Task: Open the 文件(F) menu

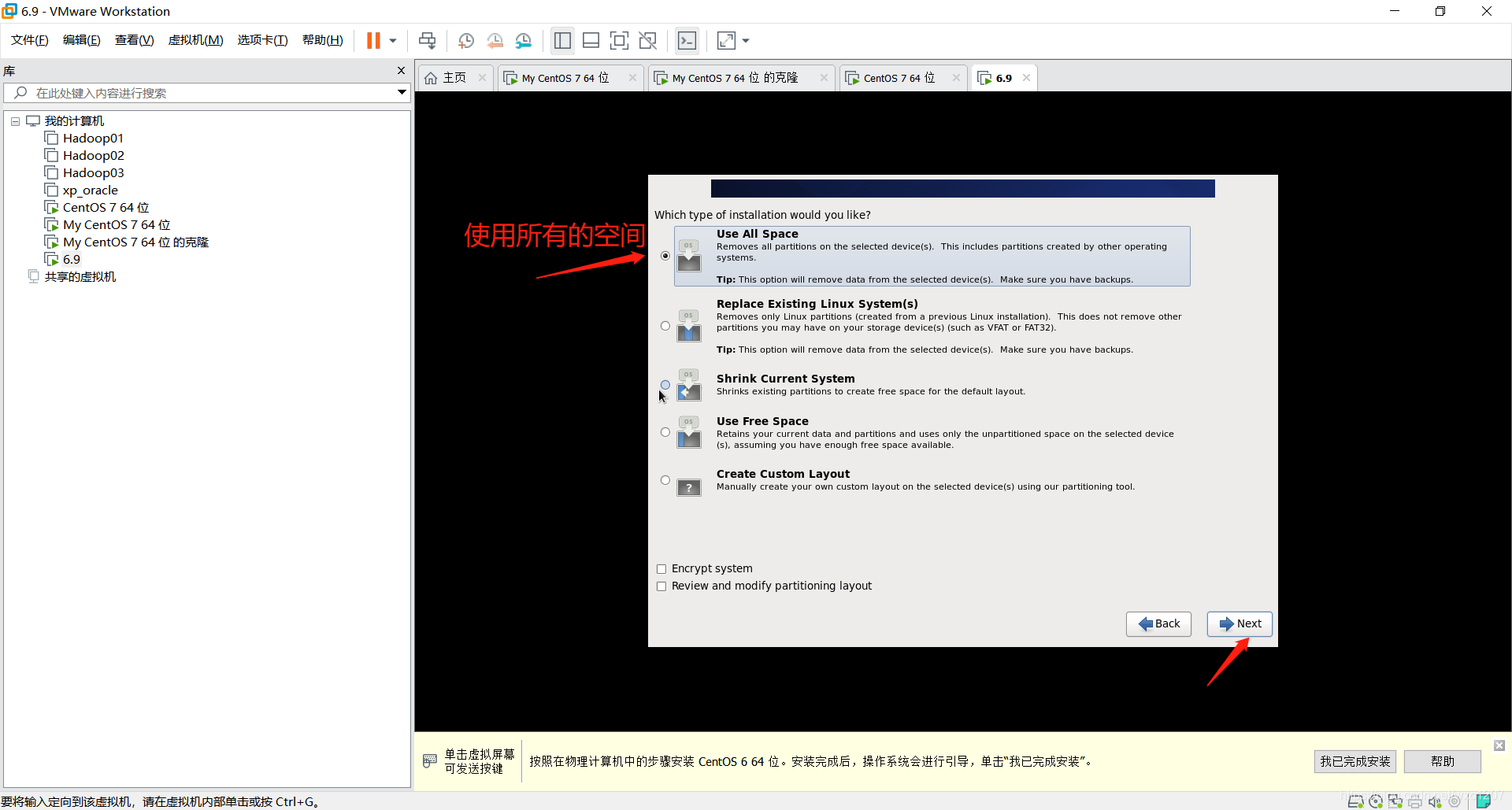Action: tap(29, 40)
